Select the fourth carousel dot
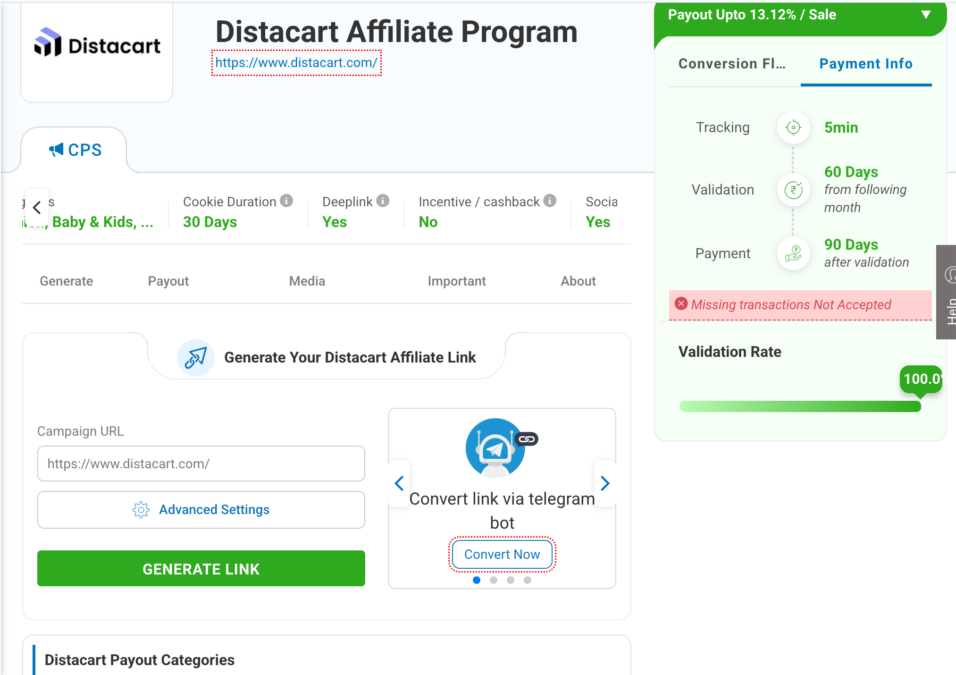 527,580
